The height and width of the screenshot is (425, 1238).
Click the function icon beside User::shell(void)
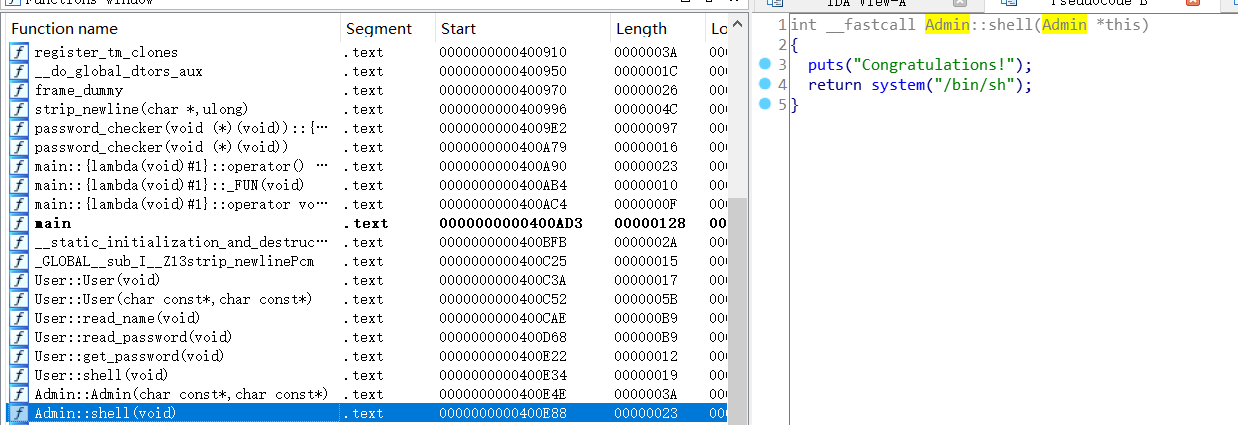click(18, 375)
